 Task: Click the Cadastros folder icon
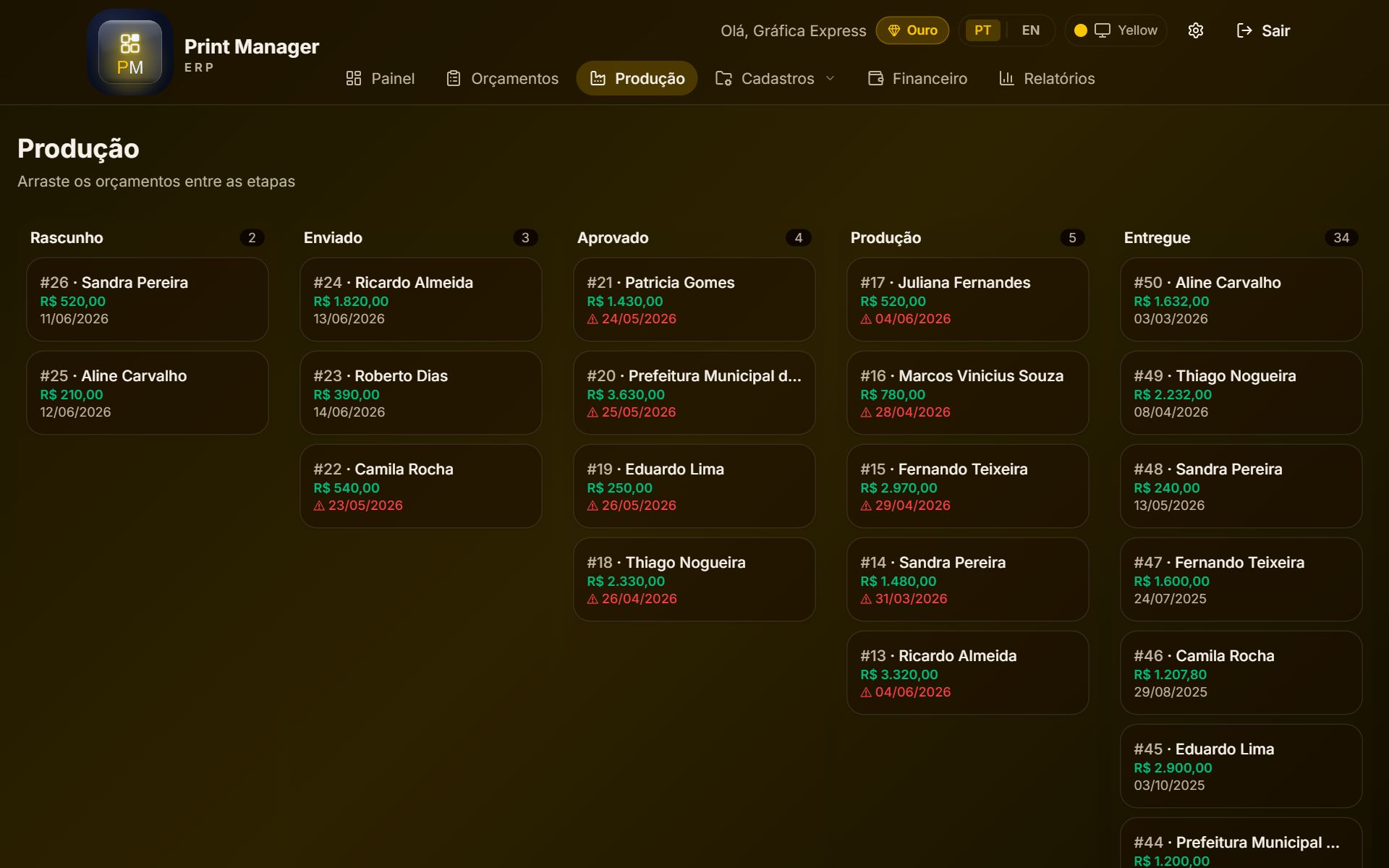[723, 78]
